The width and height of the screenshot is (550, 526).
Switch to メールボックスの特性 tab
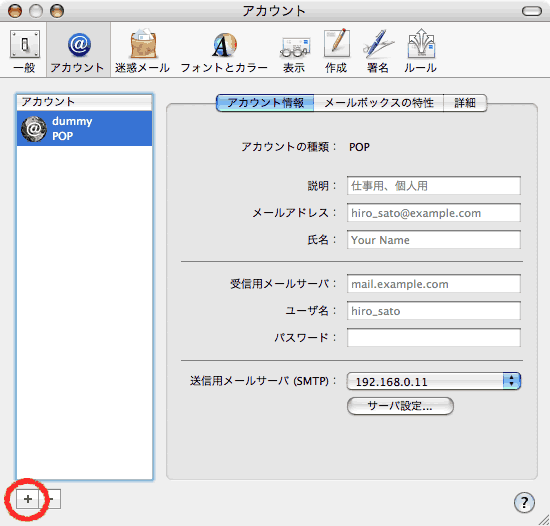click(378, 103)
